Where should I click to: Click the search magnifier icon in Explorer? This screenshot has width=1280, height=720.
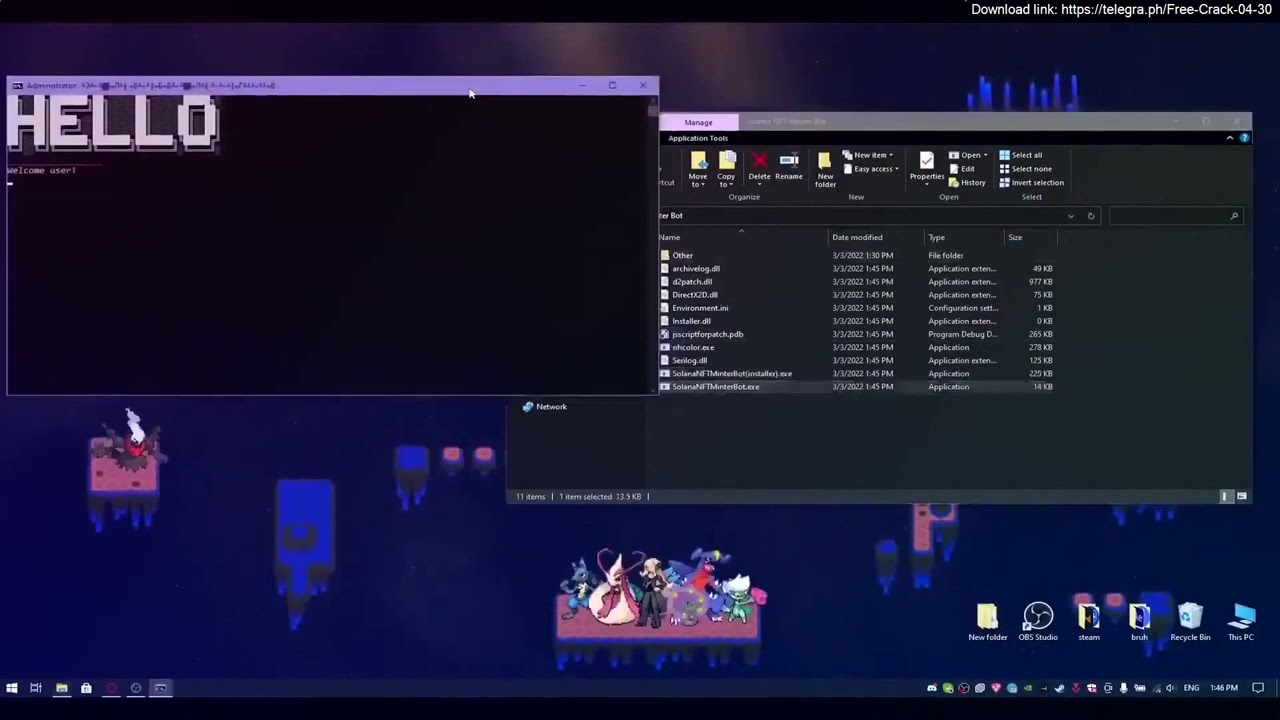click(1234, 216)
